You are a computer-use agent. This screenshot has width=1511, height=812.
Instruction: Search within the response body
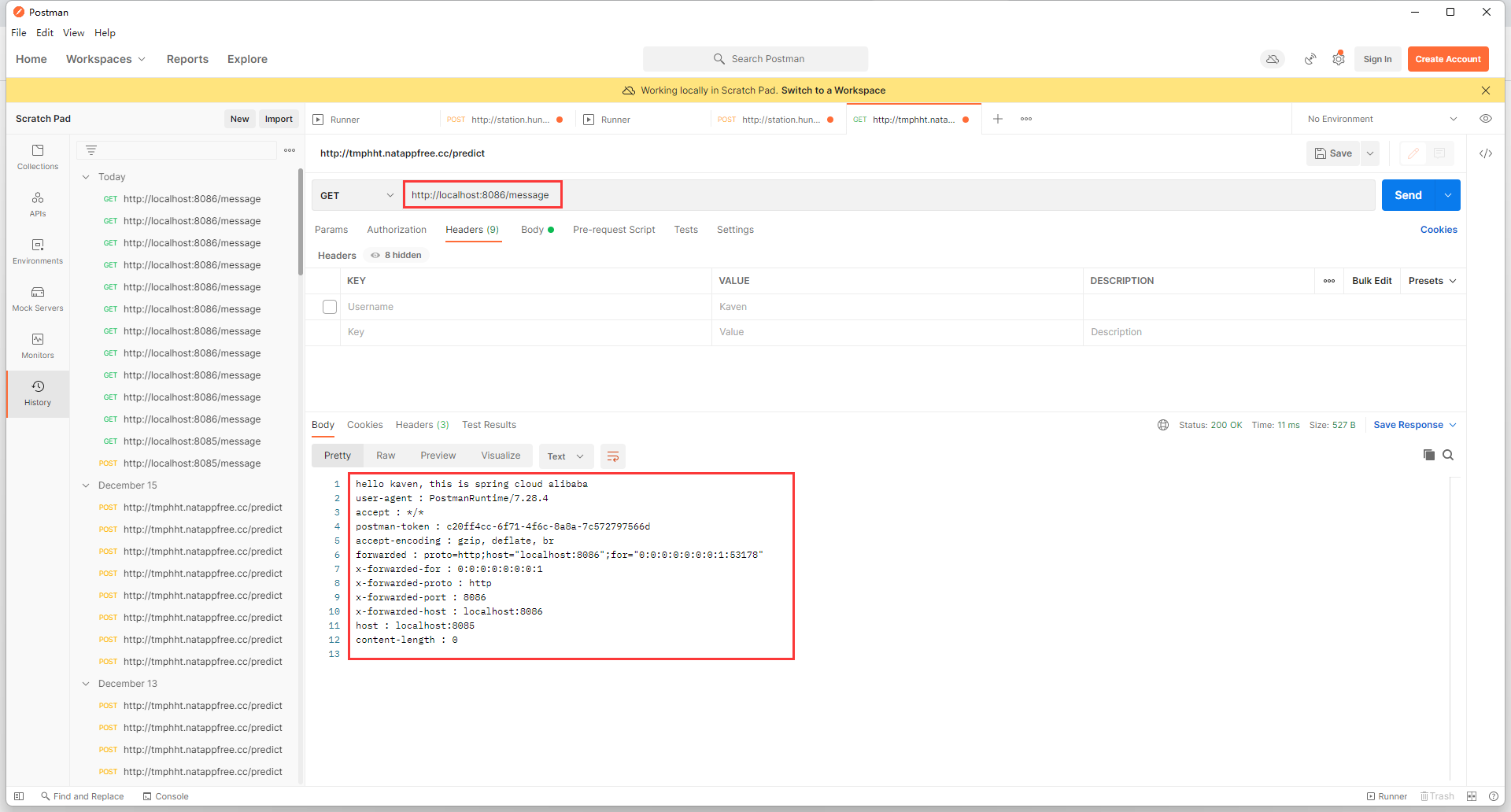tap(1448, 455)
